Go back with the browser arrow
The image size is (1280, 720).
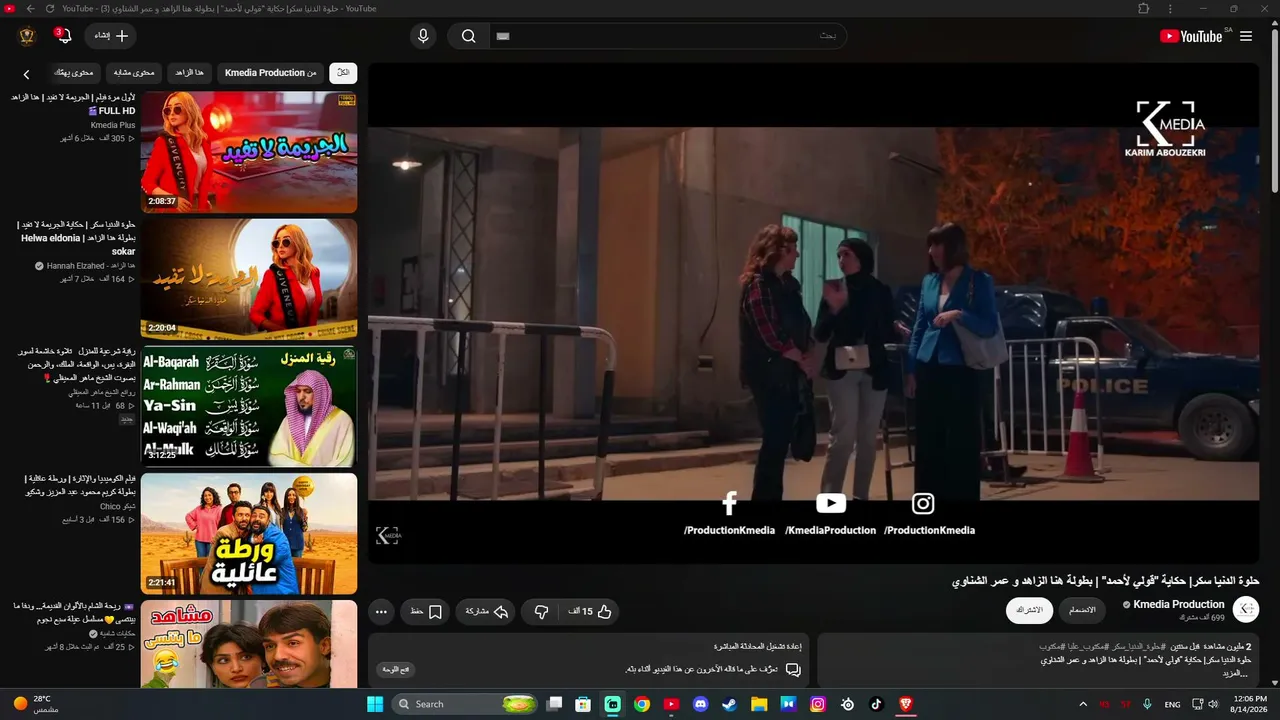(x=30, y=8)
